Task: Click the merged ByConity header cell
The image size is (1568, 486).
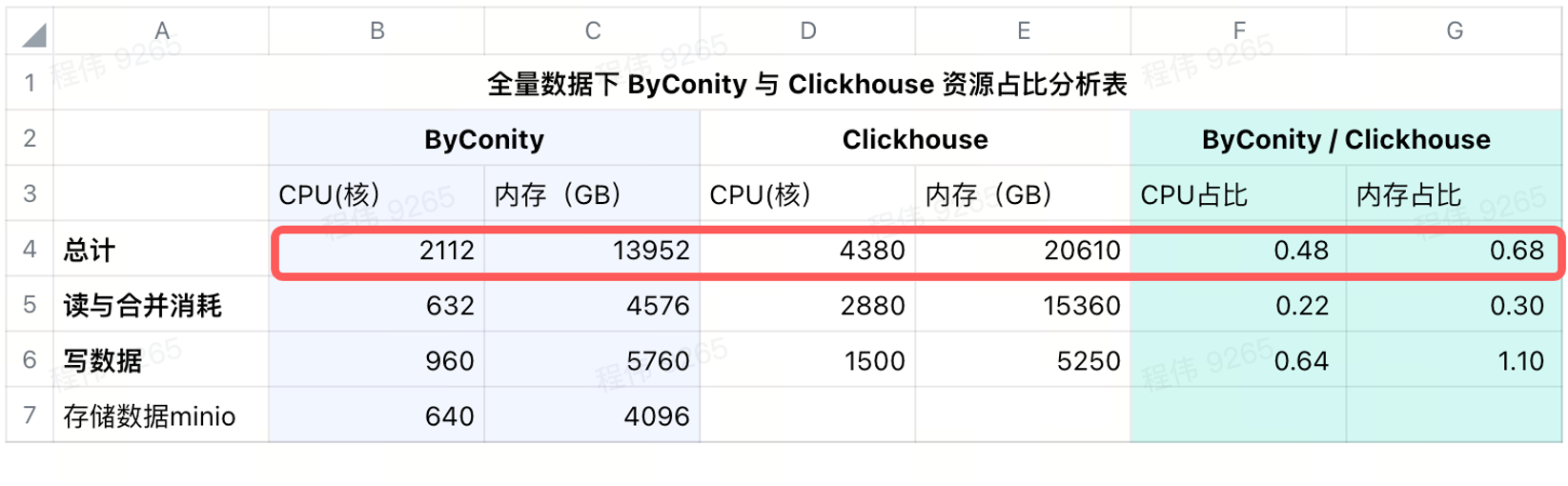Action: (x=484, y=139)
